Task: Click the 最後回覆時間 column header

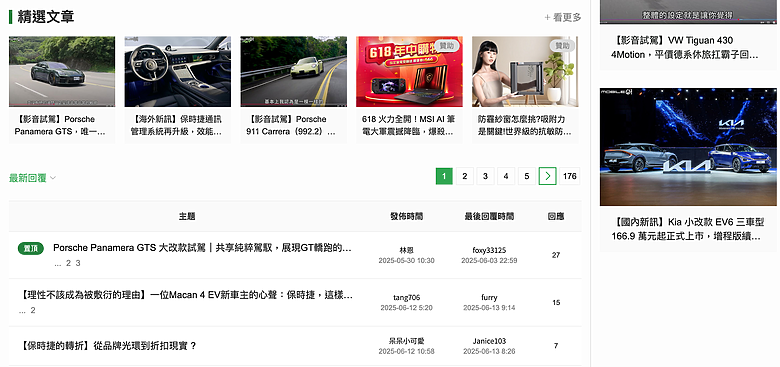Action: tap(489, 216)
